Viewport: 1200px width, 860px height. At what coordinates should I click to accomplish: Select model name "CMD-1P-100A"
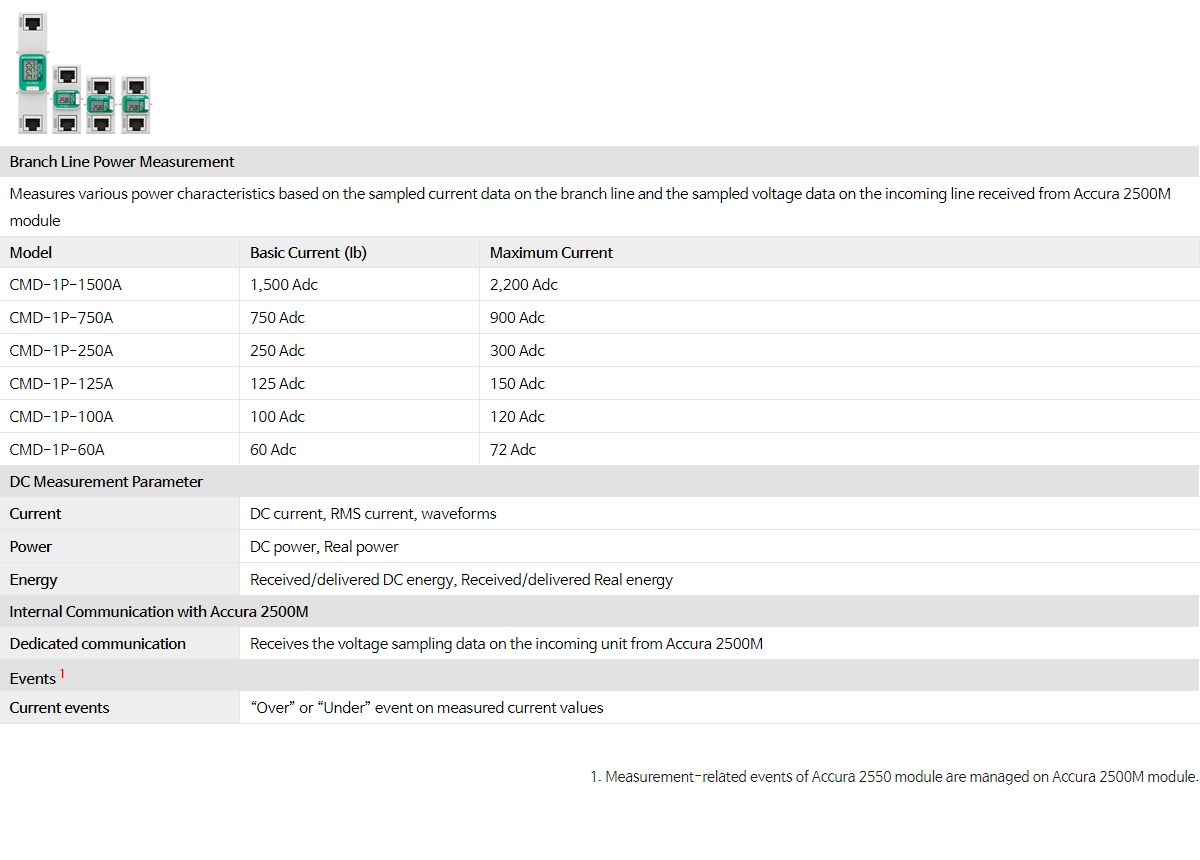tap(62, 417)
